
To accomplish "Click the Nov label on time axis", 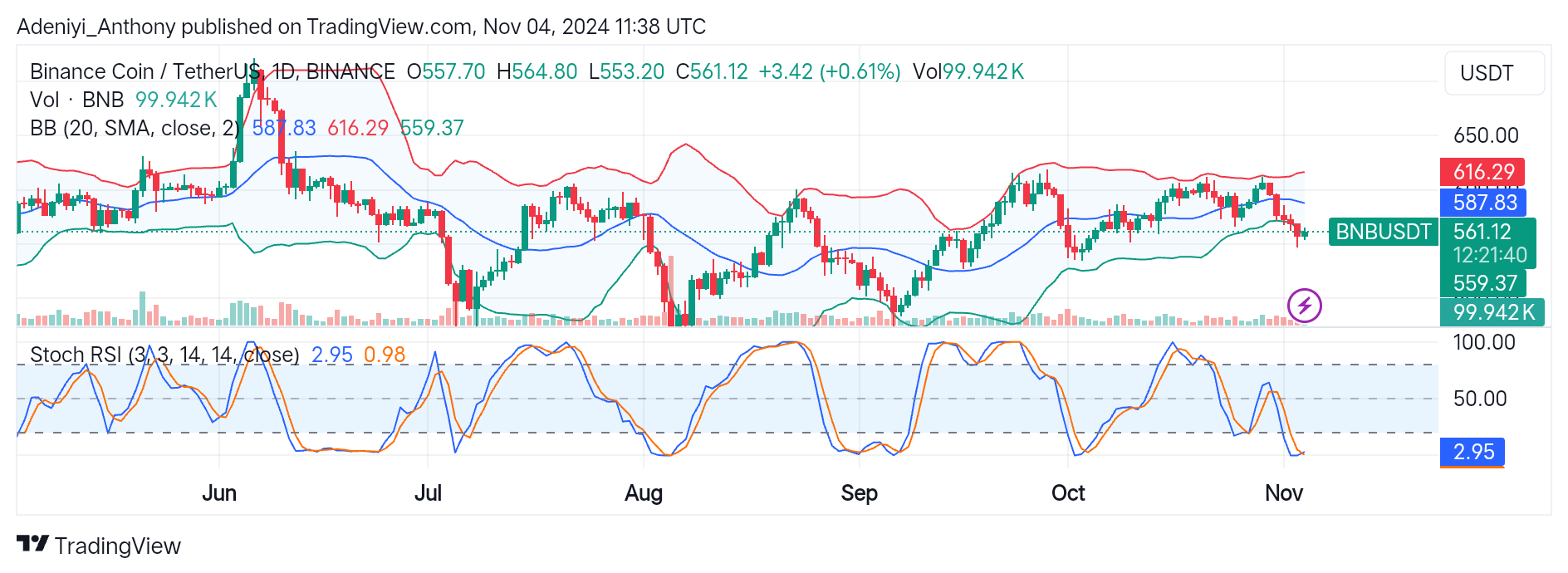I will (1284, 493).
